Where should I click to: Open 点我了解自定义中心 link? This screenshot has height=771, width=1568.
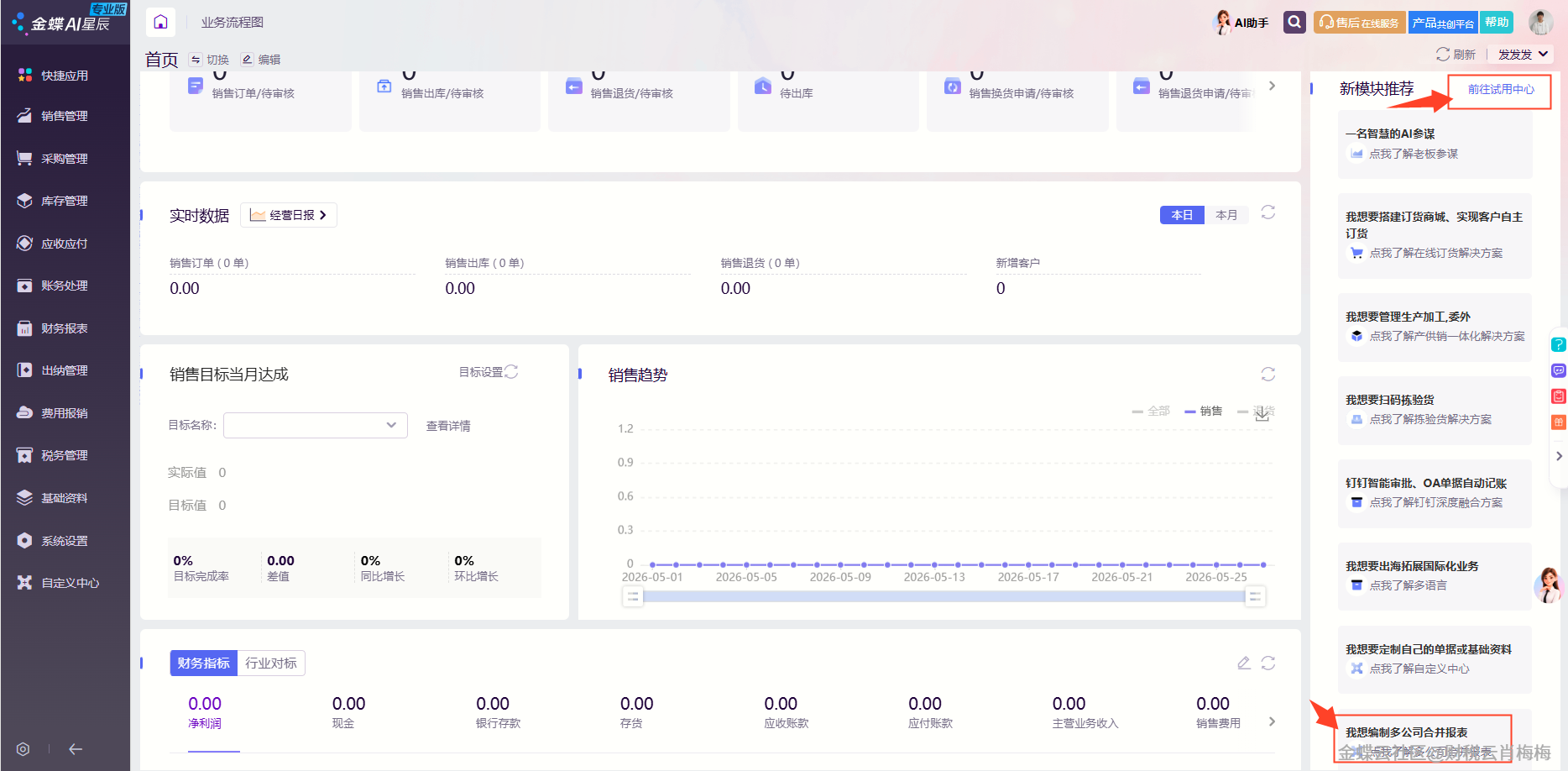pyautogui.click(x=1419, y=669)
